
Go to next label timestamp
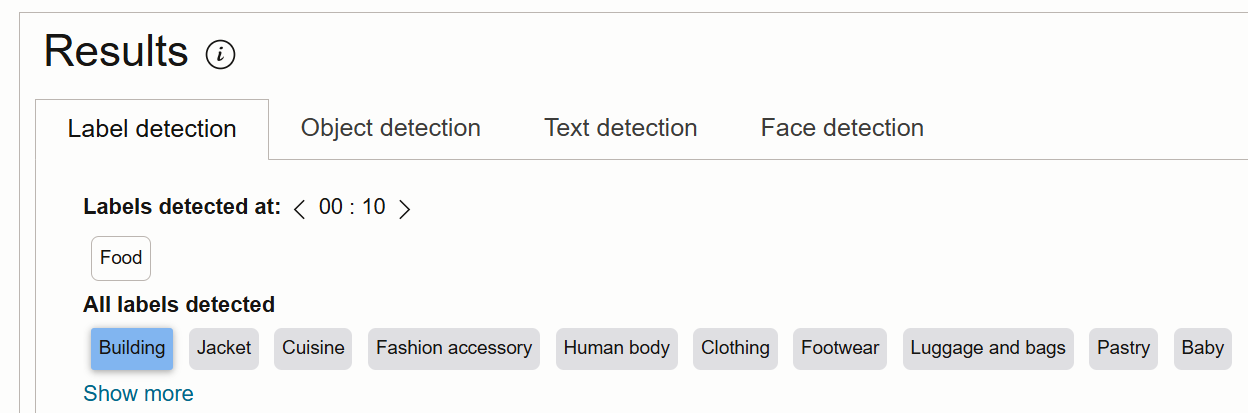(404, 209)
